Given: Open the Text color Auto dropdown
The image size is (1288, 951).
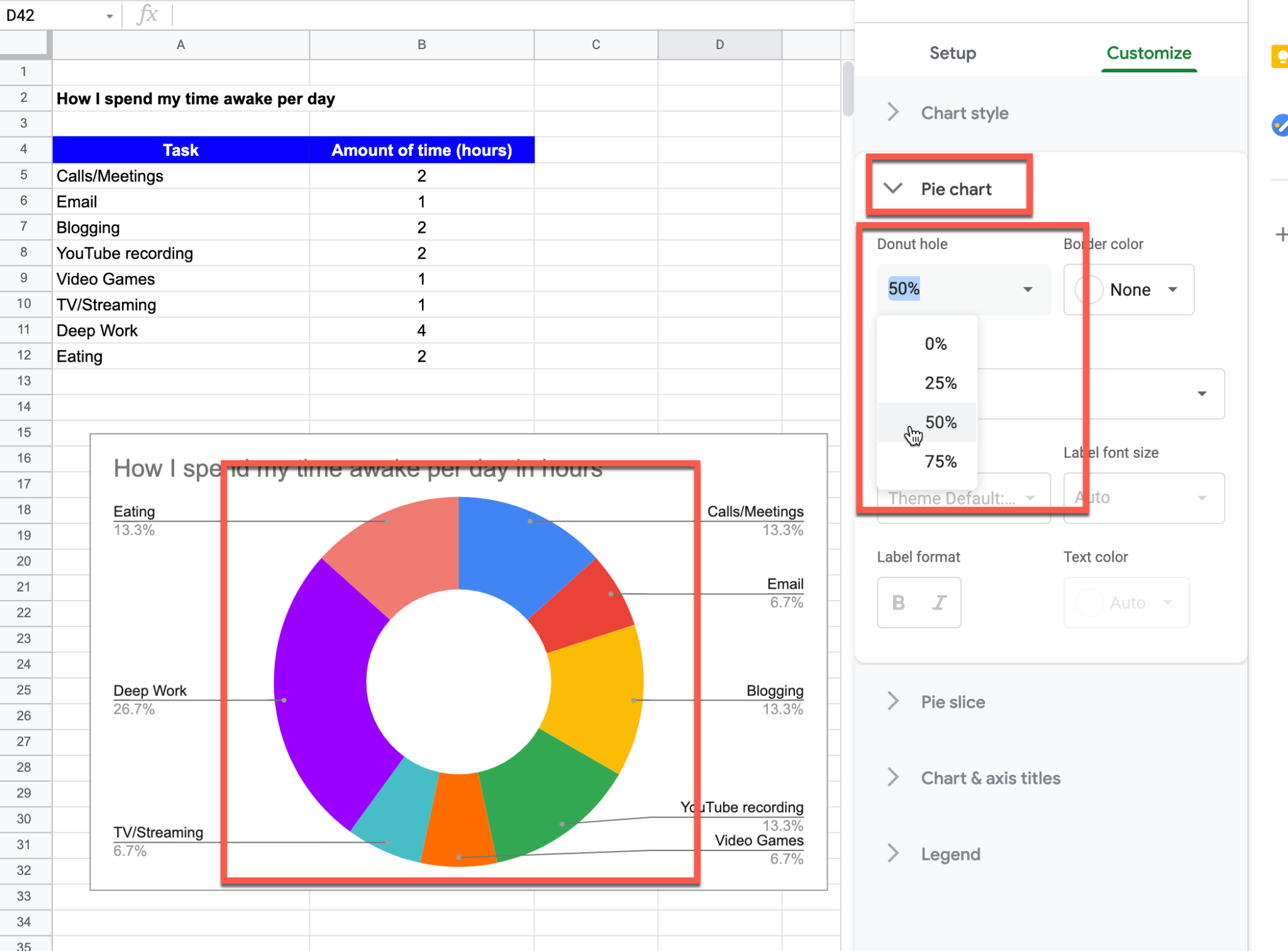Looking at the screenshot, I should coord(1126,603).
